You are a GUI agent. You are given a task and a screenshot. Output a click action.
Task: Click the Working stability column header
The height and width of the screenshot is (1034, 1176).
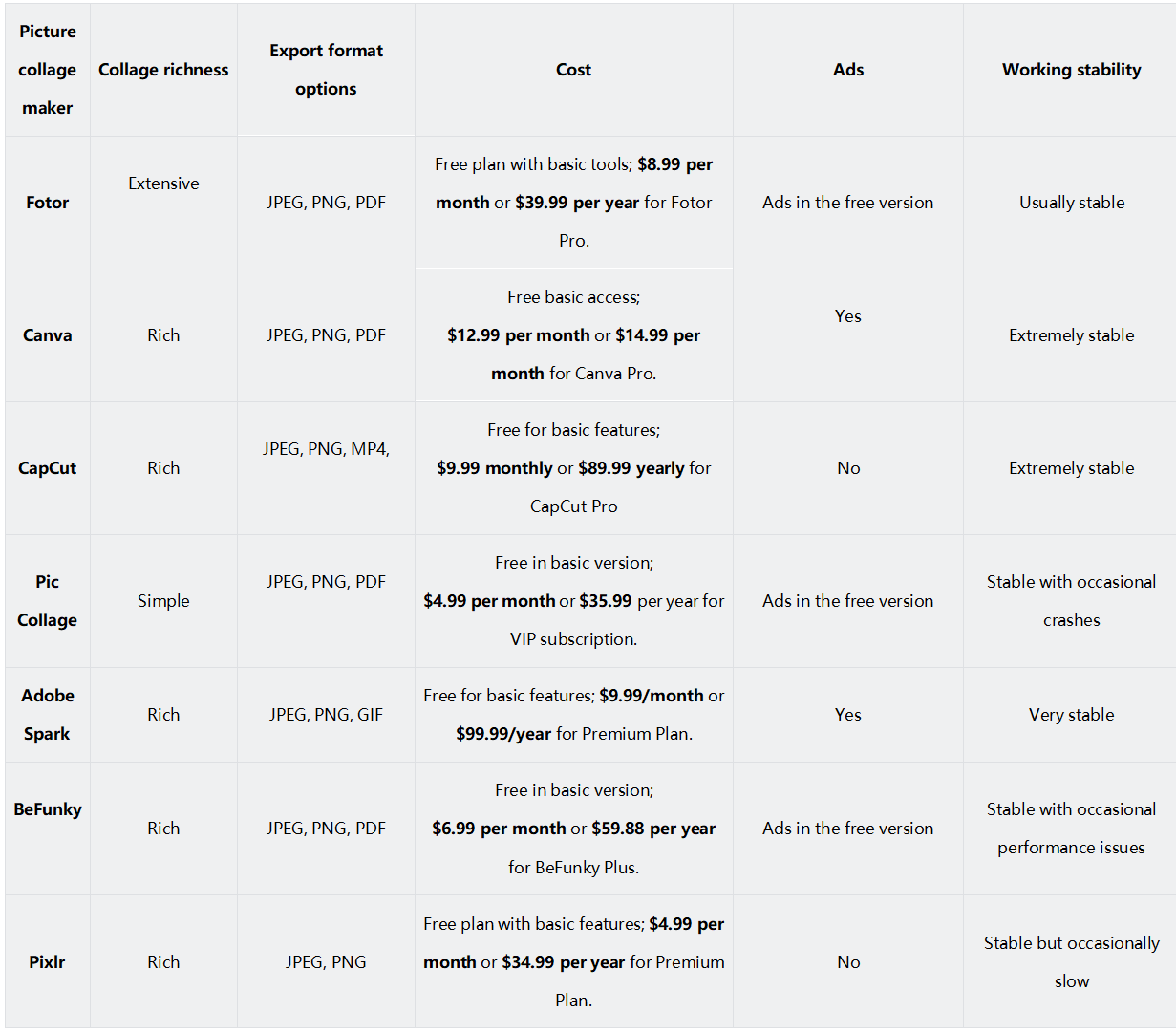coord(1071,70)
